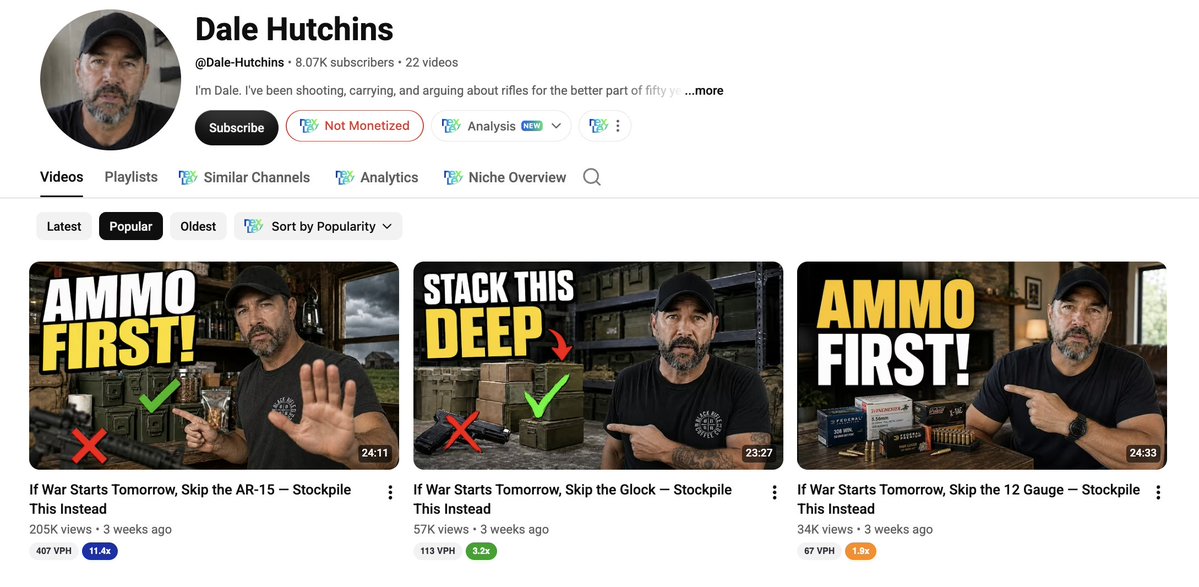Play the Skip the AR-15 video thumbnail
1199x587 pixels.
pos(214,365)
